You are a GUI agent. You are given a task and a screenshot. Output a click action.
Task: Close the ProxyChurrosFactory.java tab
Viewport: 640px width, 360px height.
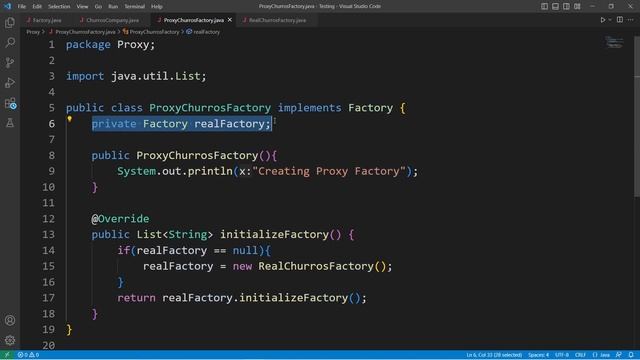[x=230, y=20]
